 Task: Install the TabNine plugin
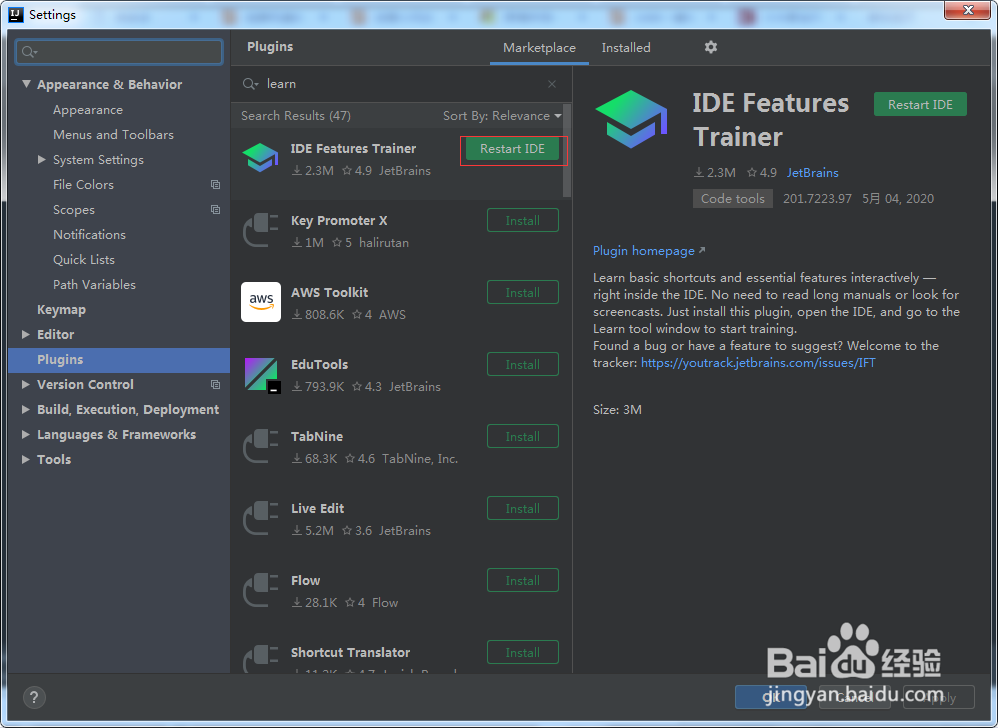tap(523, 436)
